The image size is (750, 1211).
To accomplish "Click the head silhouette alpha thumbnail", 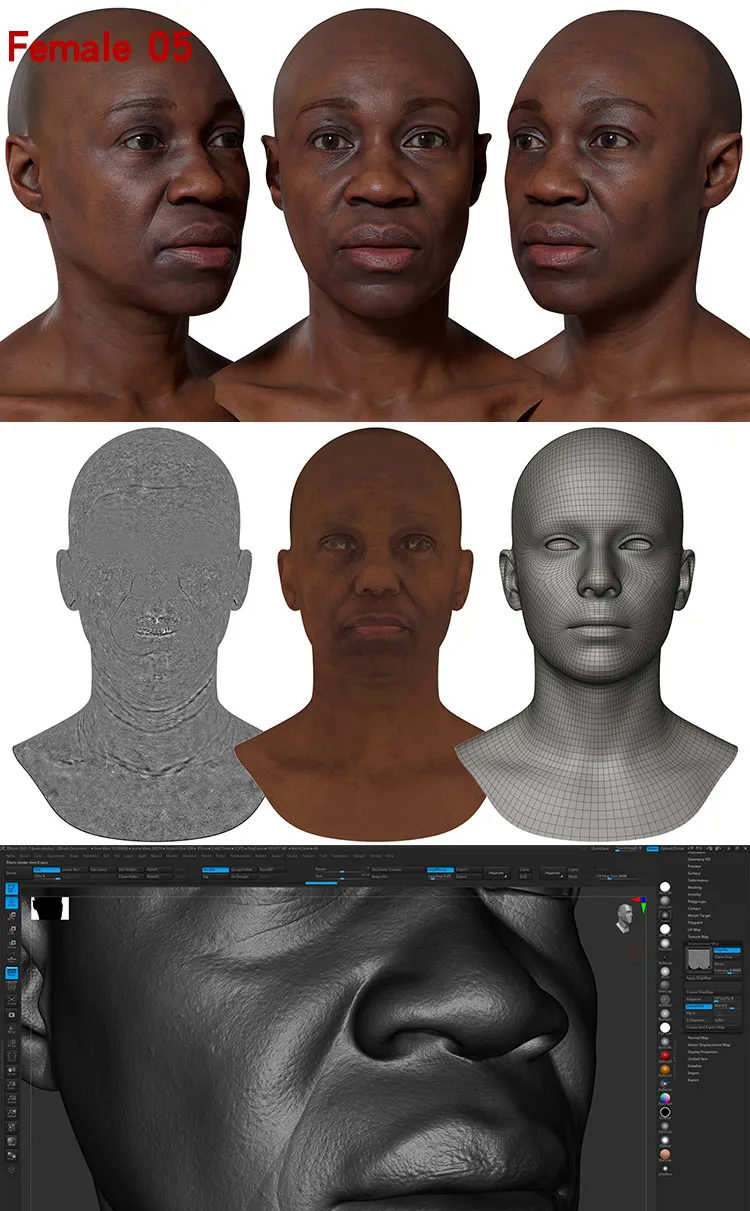I will coord(49,908).
